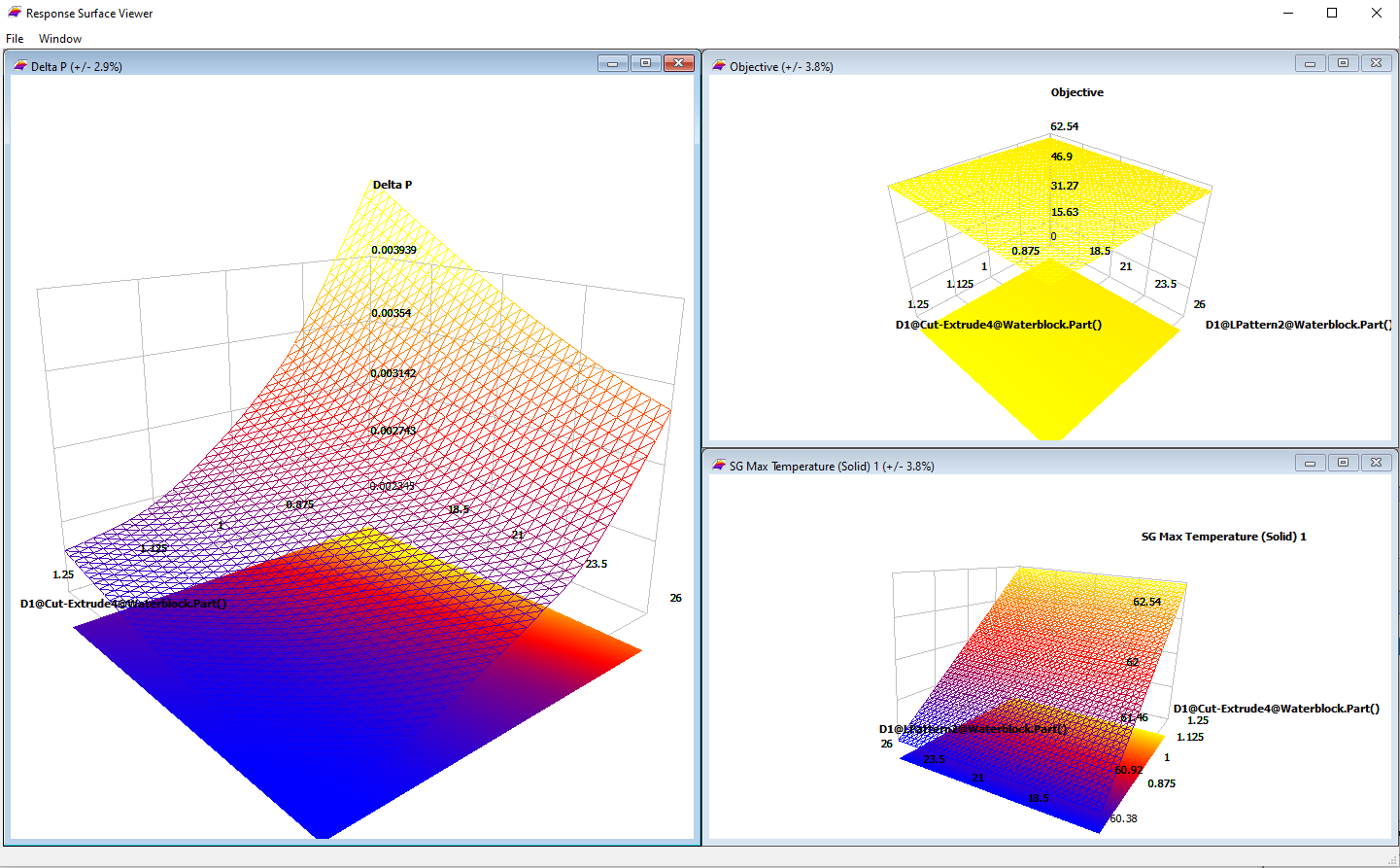Open the Window menu

(59, 38)
